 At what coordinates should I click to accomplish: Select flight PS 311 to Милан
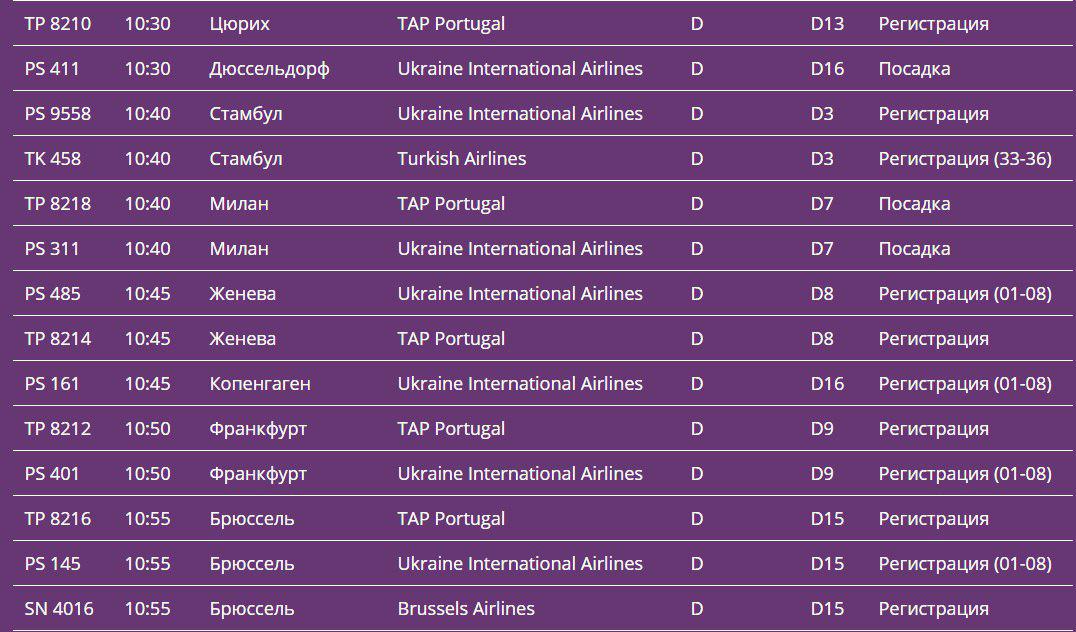pyautogui.click(x=52, y=249)
